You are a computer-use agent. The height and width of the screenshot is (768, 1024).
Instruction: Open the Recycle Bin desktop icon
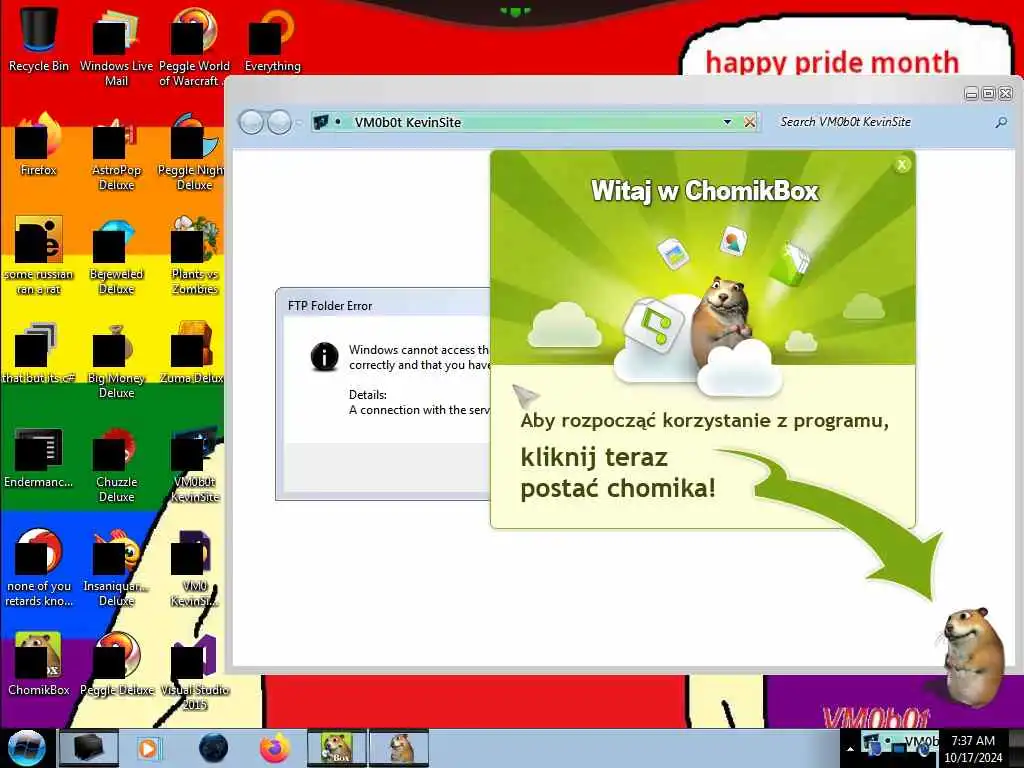tap(39, 38)
